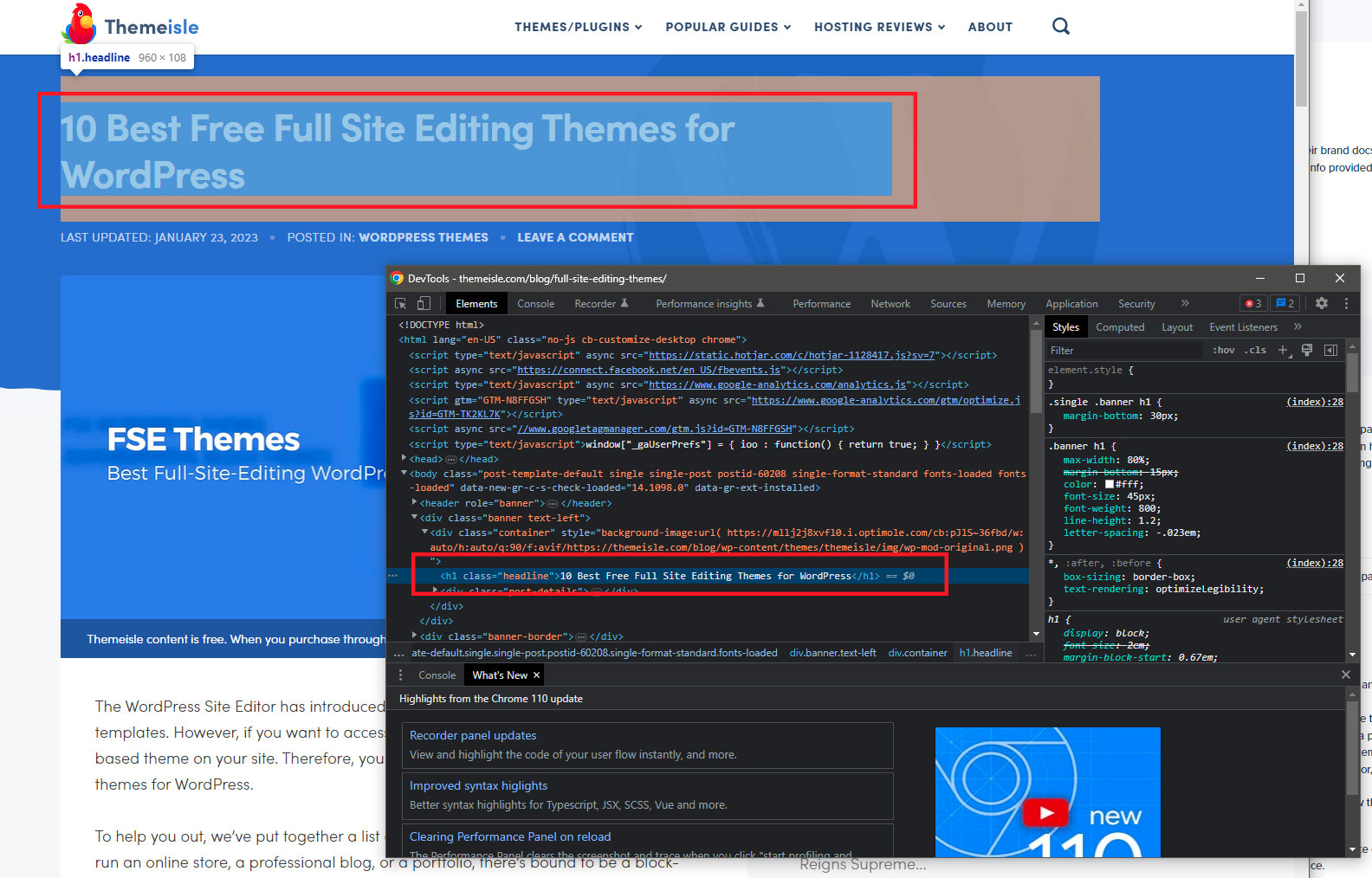Activate the DevTools inspect element picker icon
The image size is (1372, 878).
400,304
